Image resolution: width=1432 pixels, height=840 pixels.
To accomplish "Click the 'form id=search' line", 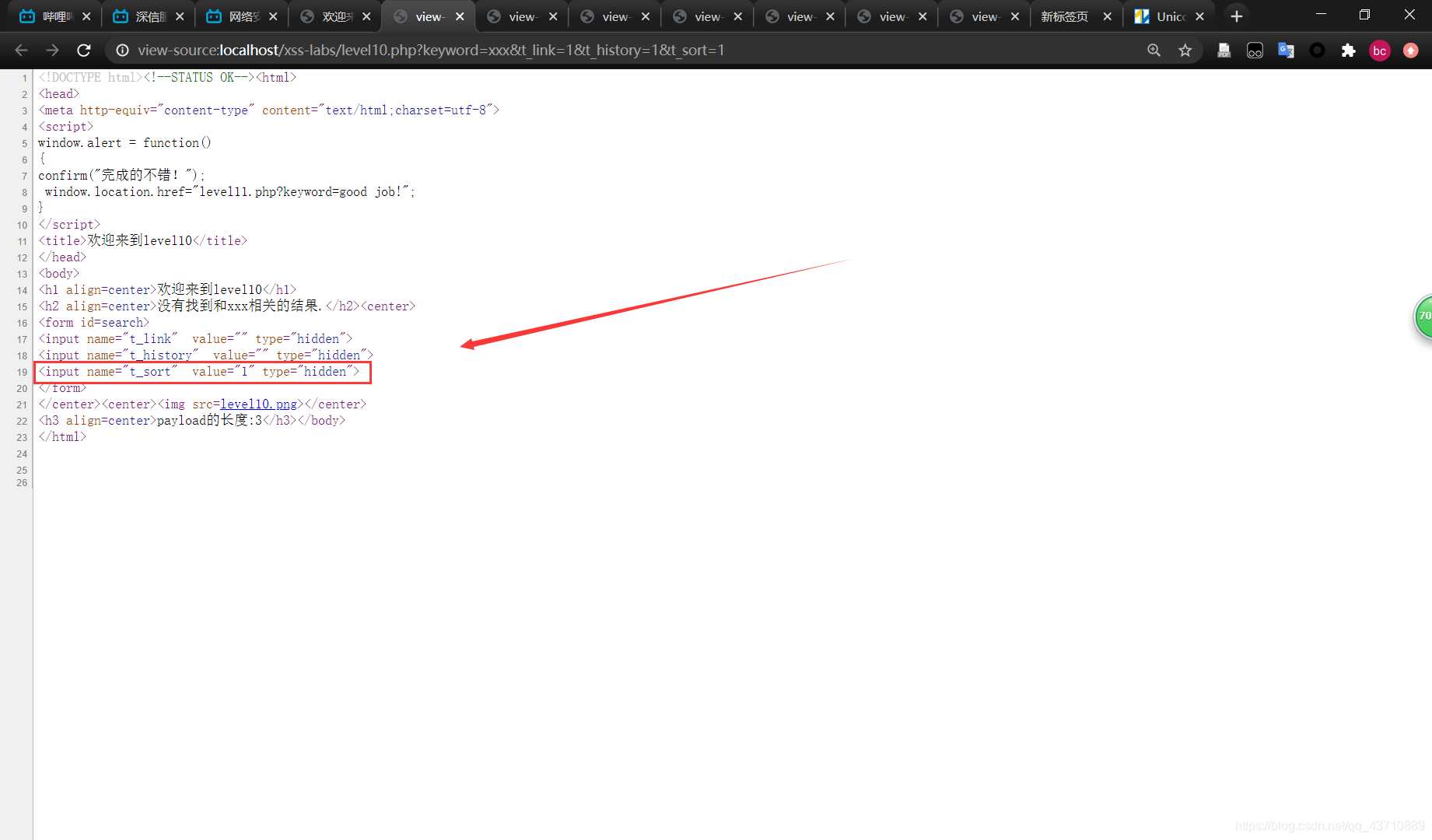I will coord(93,323).
